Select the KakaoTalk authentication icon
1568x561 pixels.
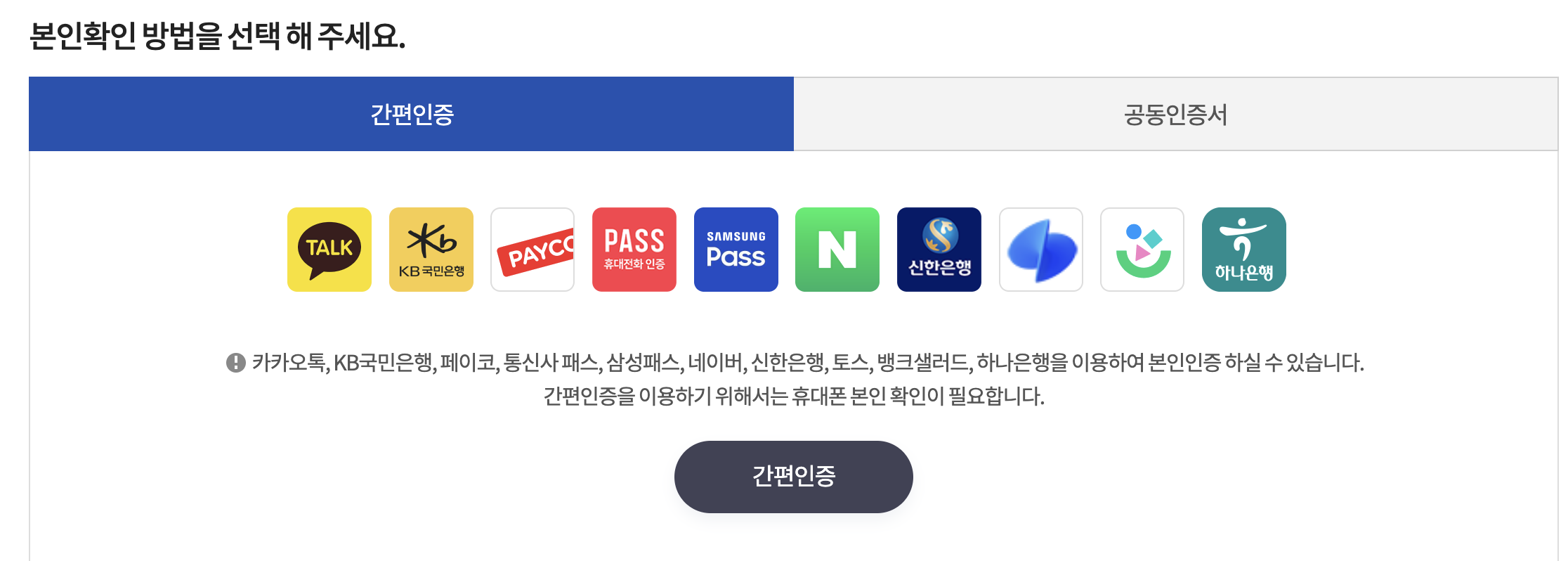(x=329, y=250)
